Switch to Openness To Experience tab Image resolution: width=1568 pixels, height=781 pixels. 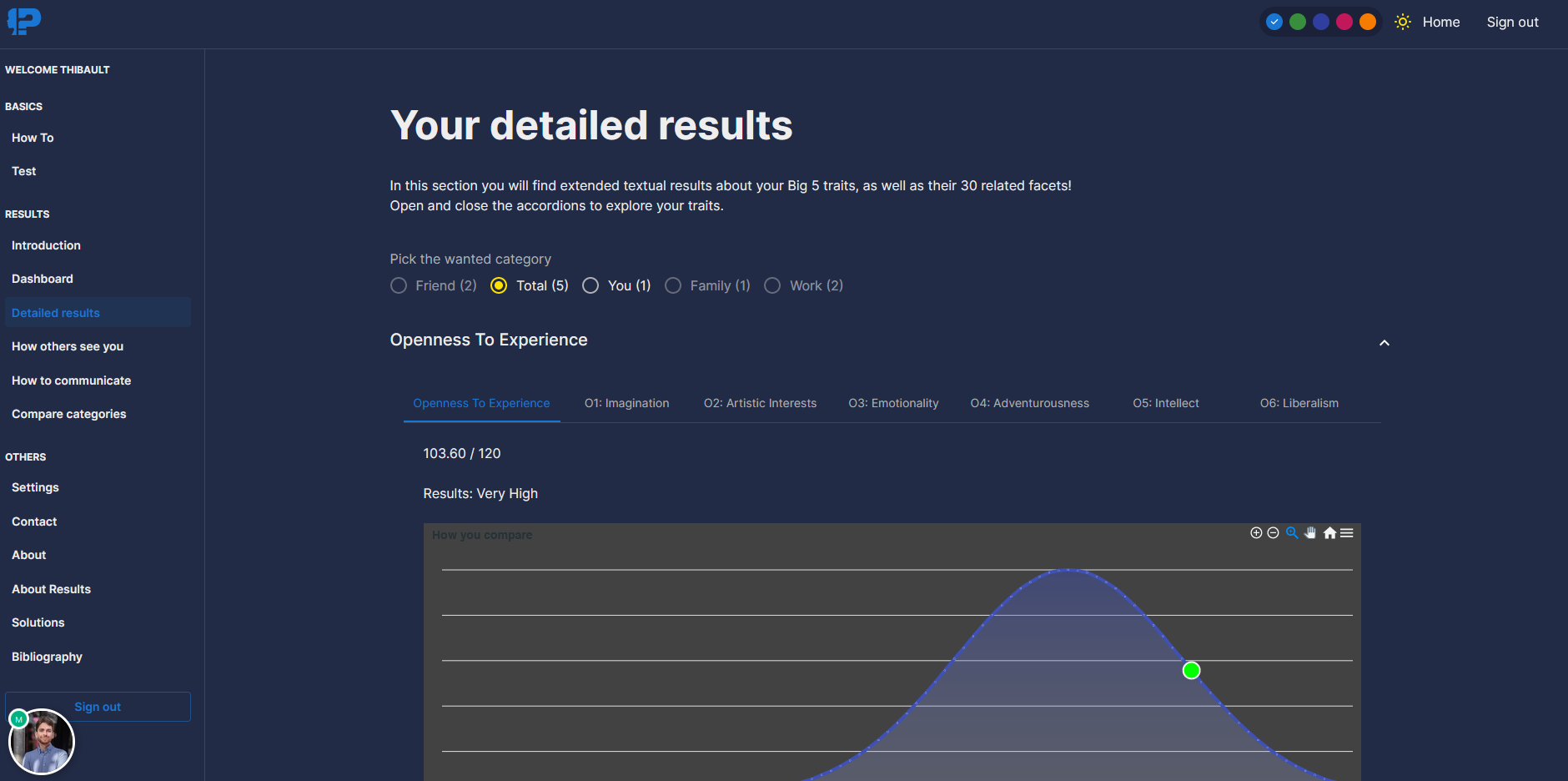pyautogui.click(x=481, y=403)
